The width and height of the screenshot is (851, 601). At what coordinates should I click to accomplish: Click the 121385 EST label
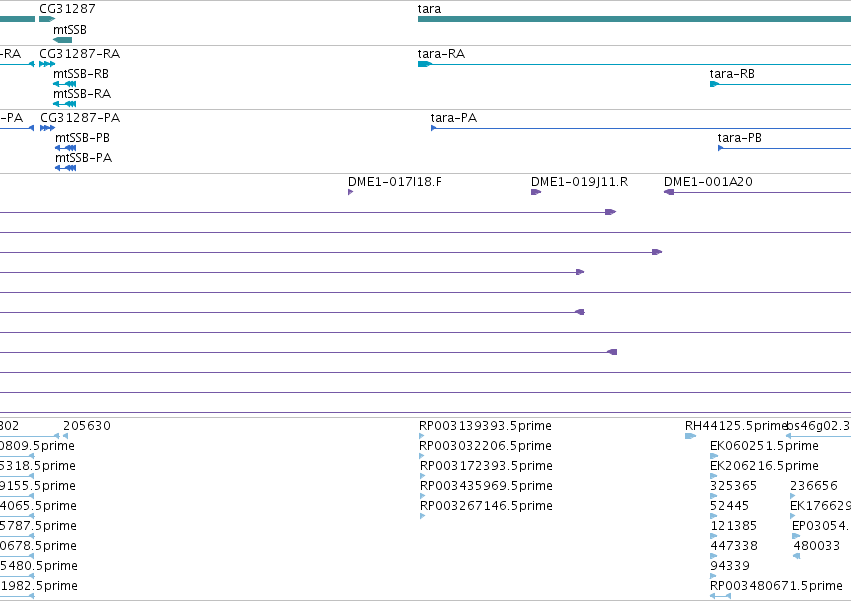[x=734, y=526]
